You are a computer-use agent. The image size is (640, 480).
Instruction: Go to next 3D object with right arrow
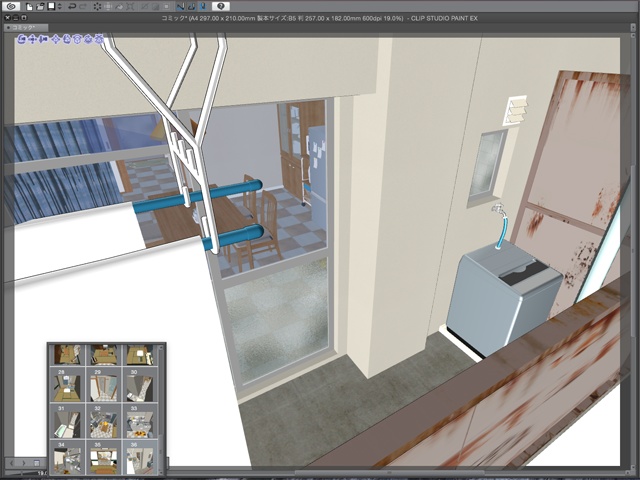(x=24, y=463)
